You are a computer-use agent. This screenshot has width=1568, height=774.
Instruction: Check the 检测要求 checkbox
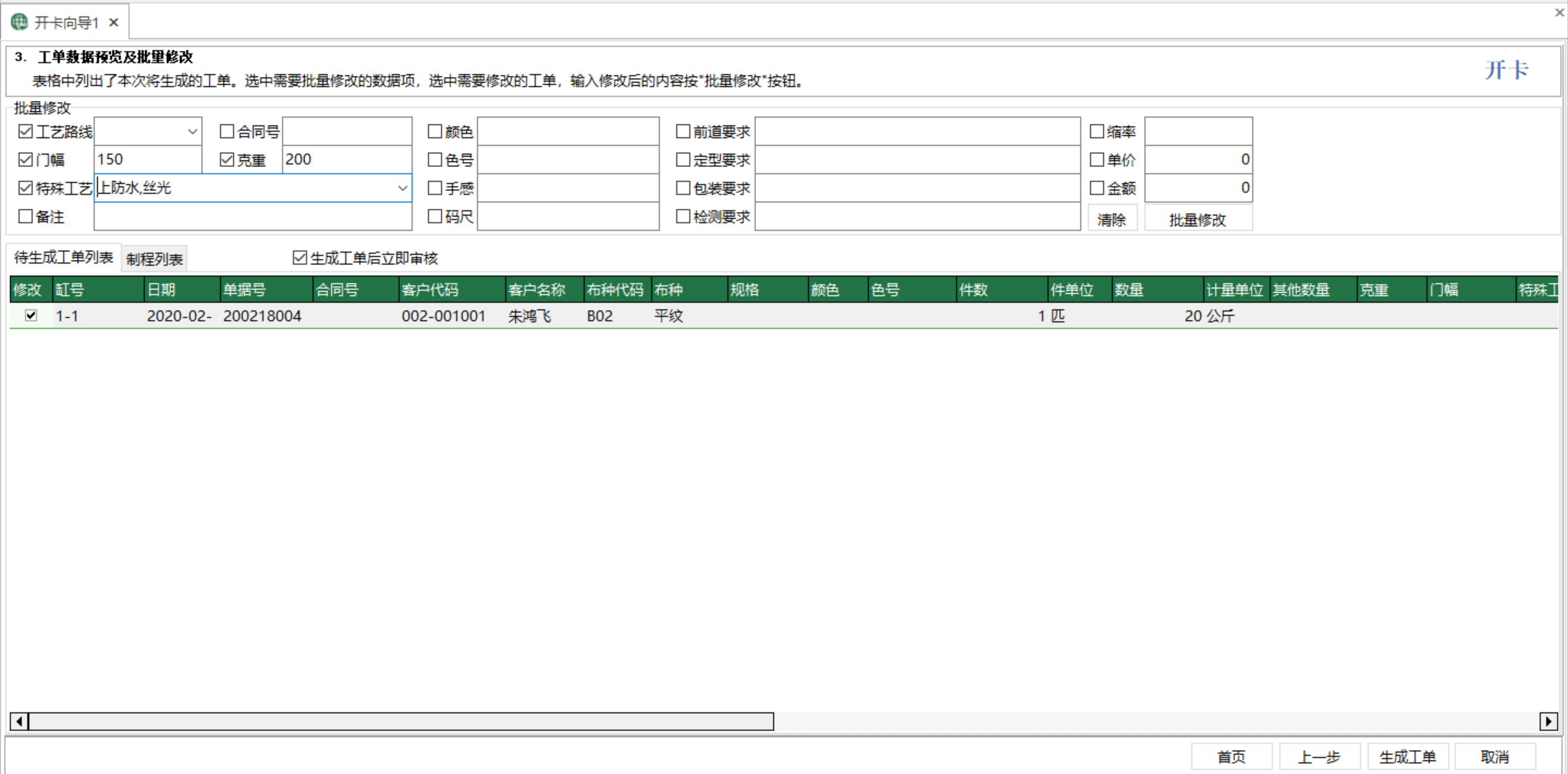[x=683, y=216]
